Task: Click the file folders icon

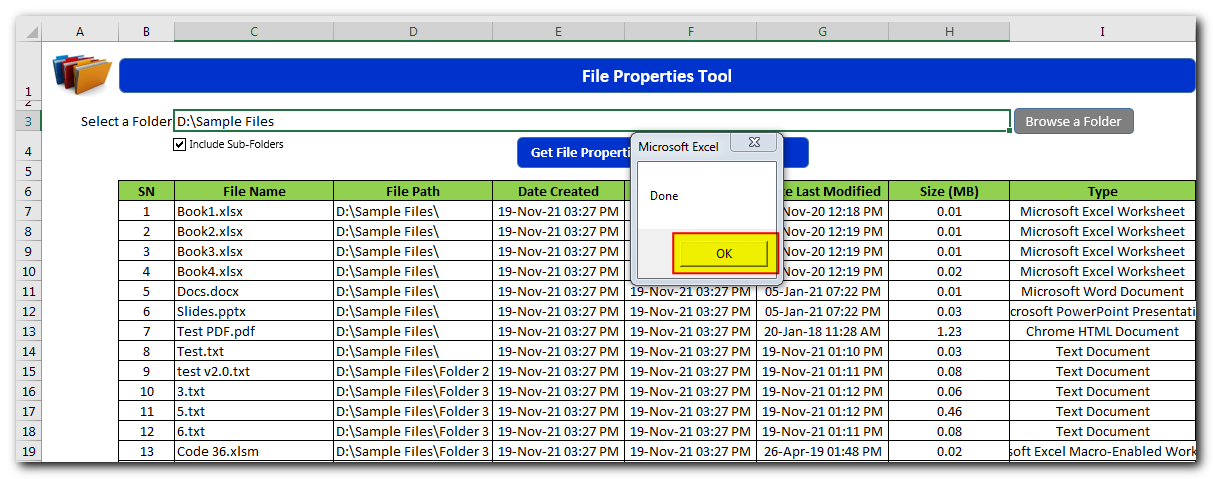Action: pos(80,74)
